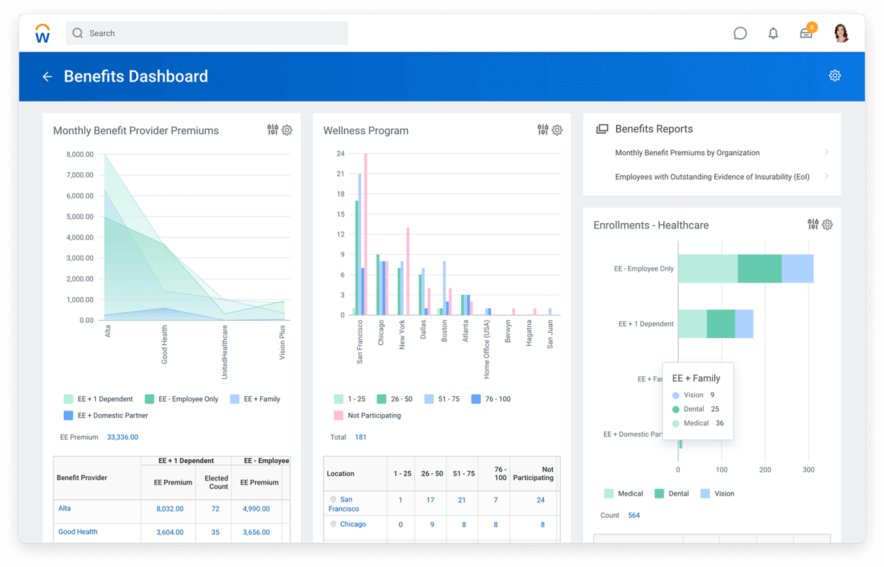The height and width of the screenshot is (567, 884).
Task: Go back using the dashboard arrow
Action: click(x=47, y=77)
